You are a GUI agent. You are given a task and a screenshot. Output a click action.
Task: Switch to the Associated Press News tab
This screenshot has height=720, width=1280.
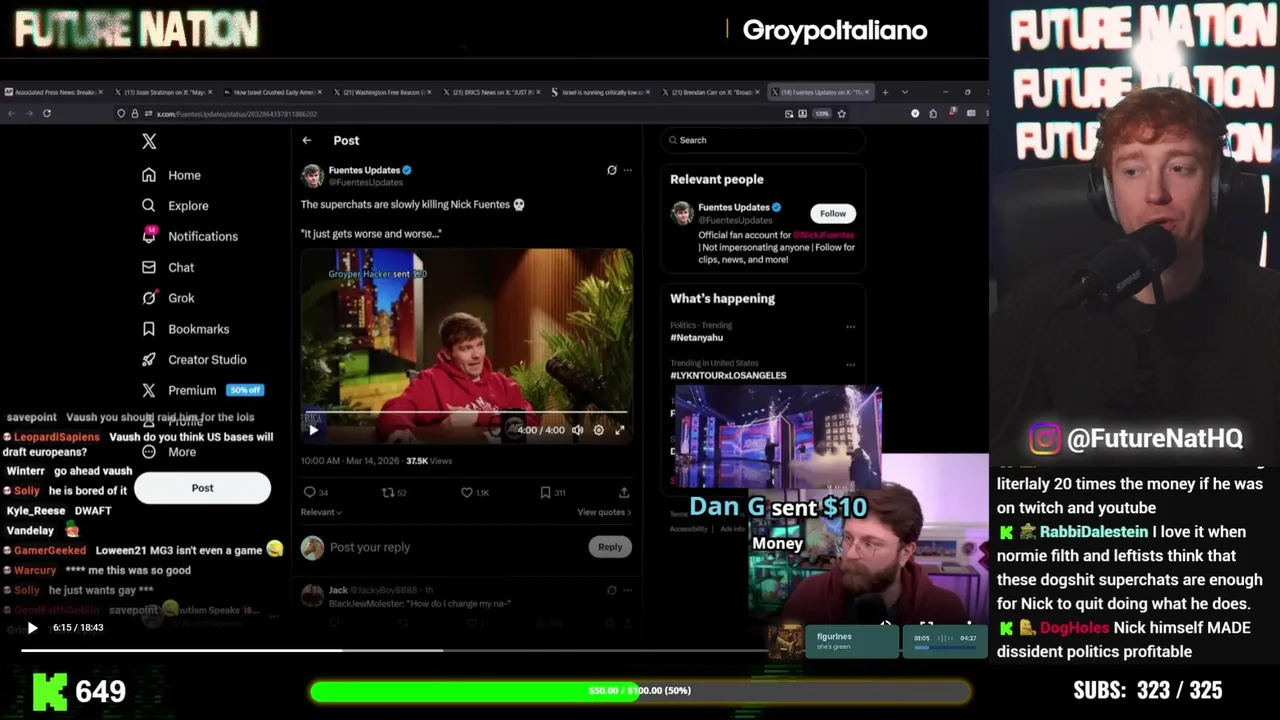54,92
